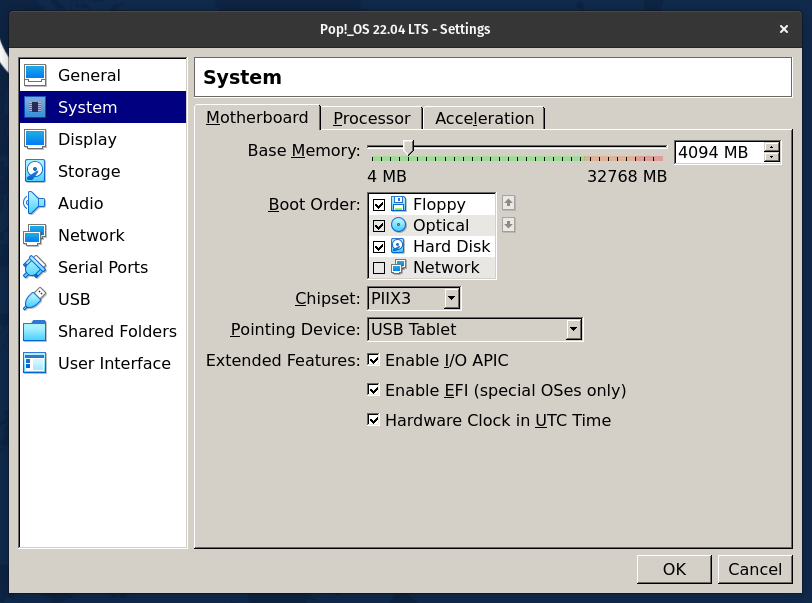Switch to the Processor tab
The height and width of the screenshot is (603, 812).
[x=371, y=118]
